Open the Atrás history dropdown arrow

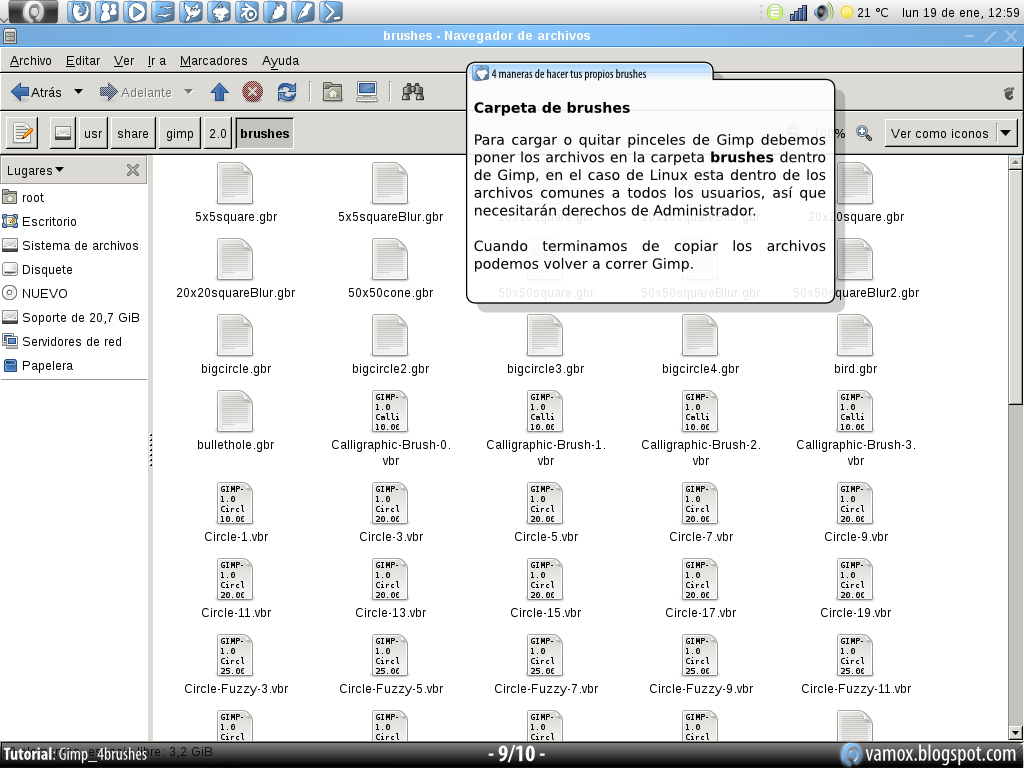(x=78, y=91)
